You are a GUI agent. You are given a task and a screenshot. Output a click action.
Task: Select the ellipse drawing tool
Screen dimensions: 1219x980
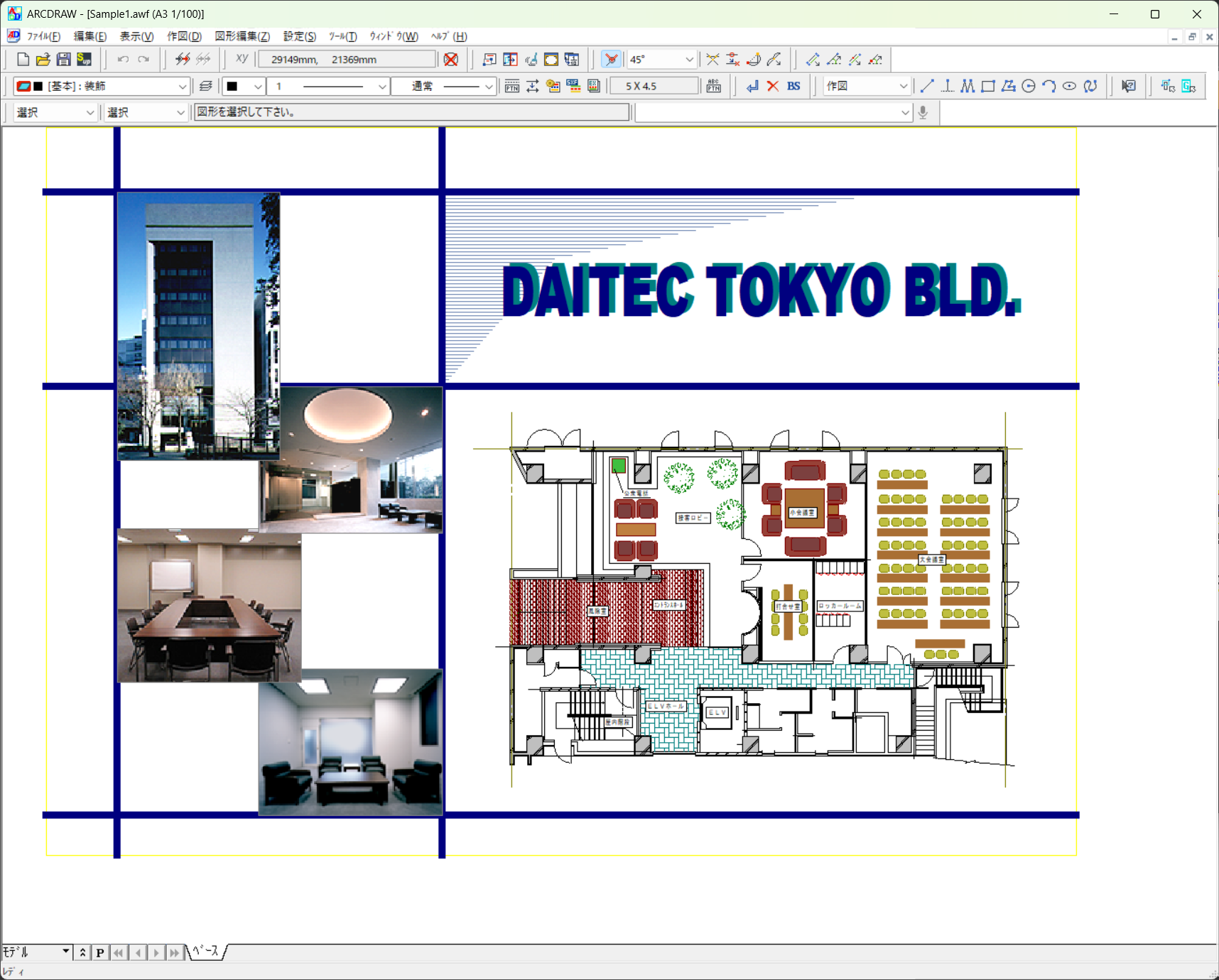(1069, 86)
